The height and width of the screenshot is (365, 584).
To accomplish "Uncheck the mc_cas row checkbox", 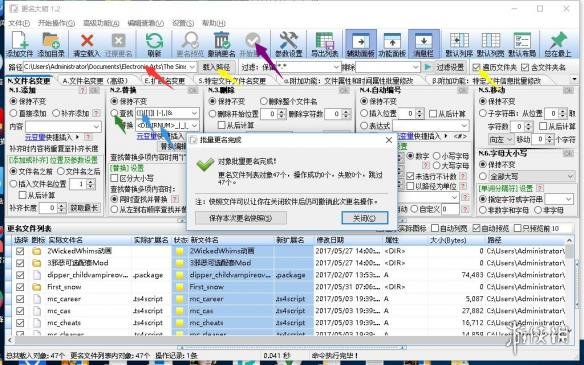I will click(20, 311).
